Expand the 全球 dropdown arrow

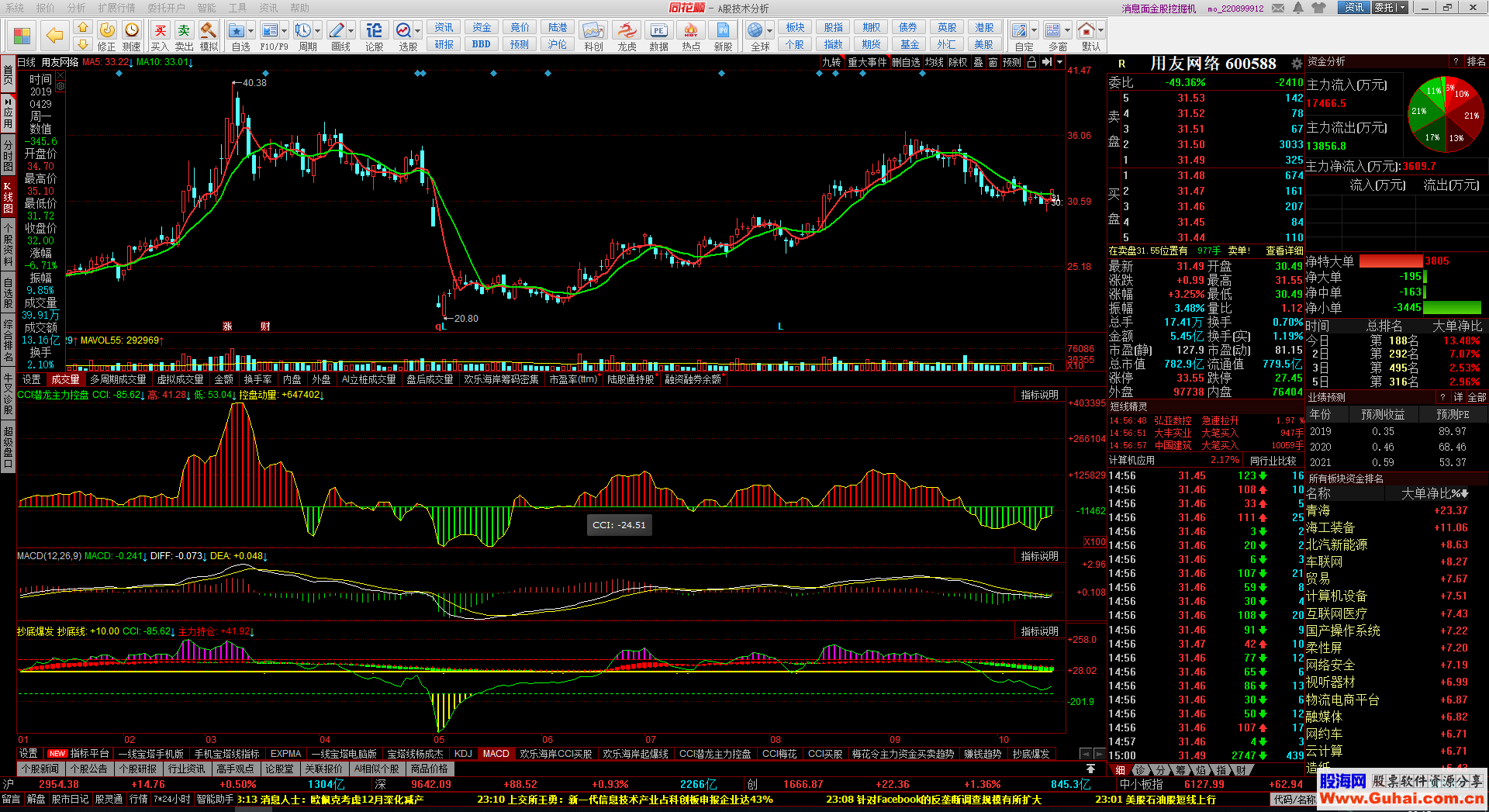[769, 31]
